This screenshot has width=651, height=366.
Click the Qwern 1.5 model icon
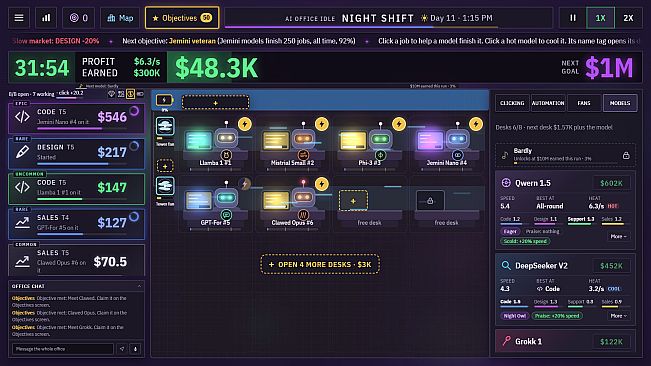pyautogui.click(x=506, y=183)
